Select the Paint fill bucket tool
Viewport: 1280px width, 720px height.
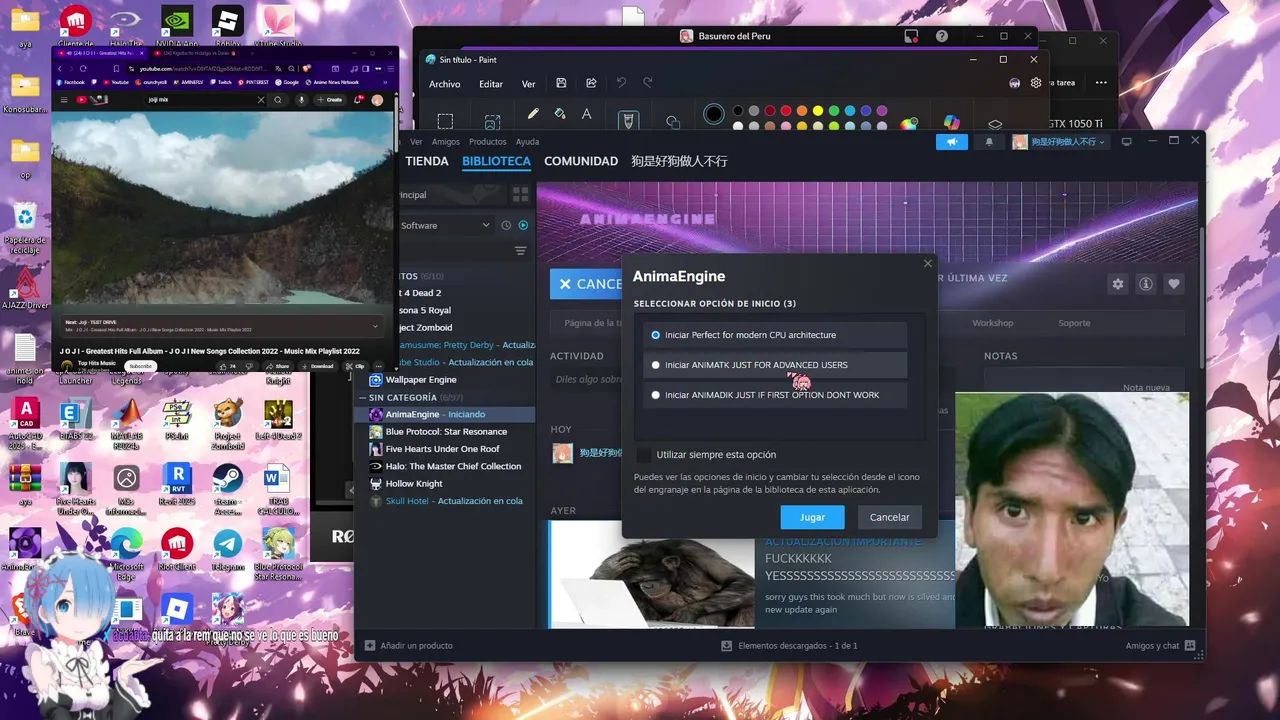[560, 115]
